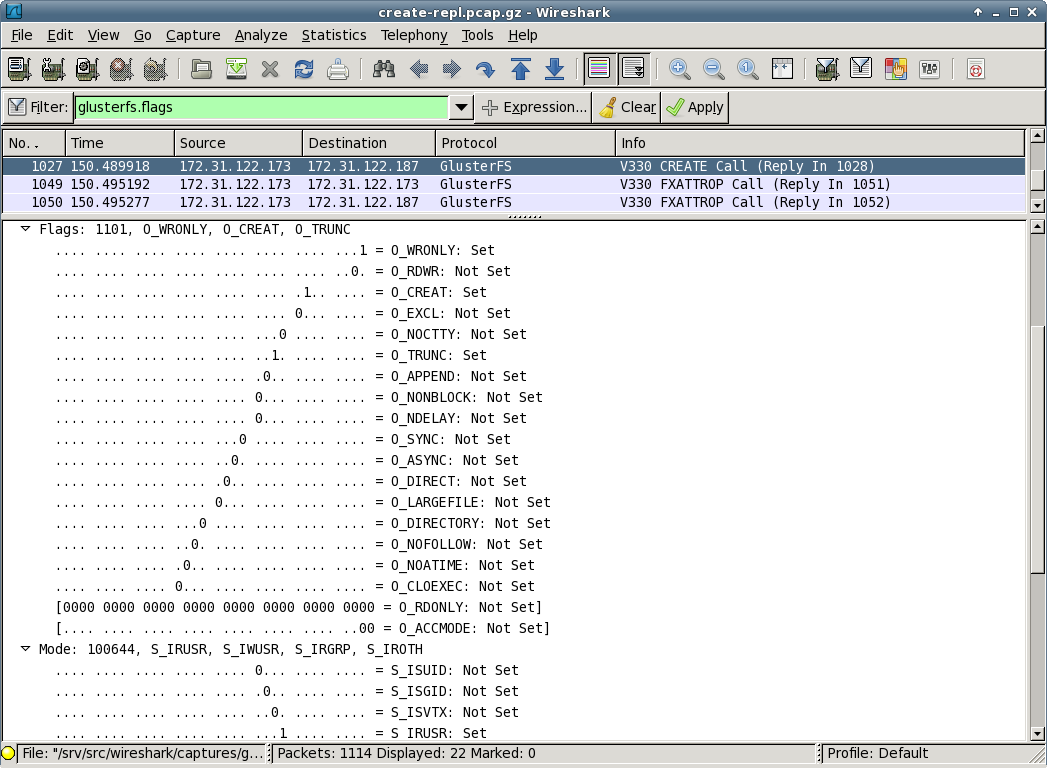Open the Expression builder button

click(535, 108)
